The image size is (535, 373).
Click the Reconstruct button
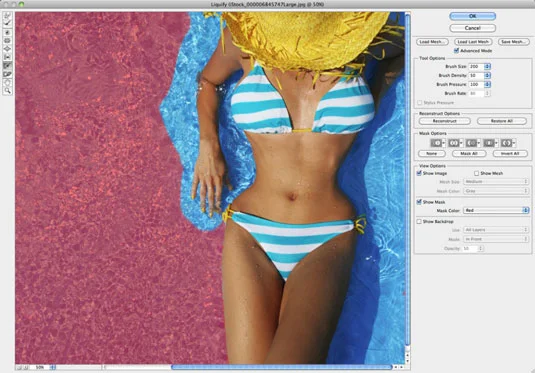click(x=445, y=121)
